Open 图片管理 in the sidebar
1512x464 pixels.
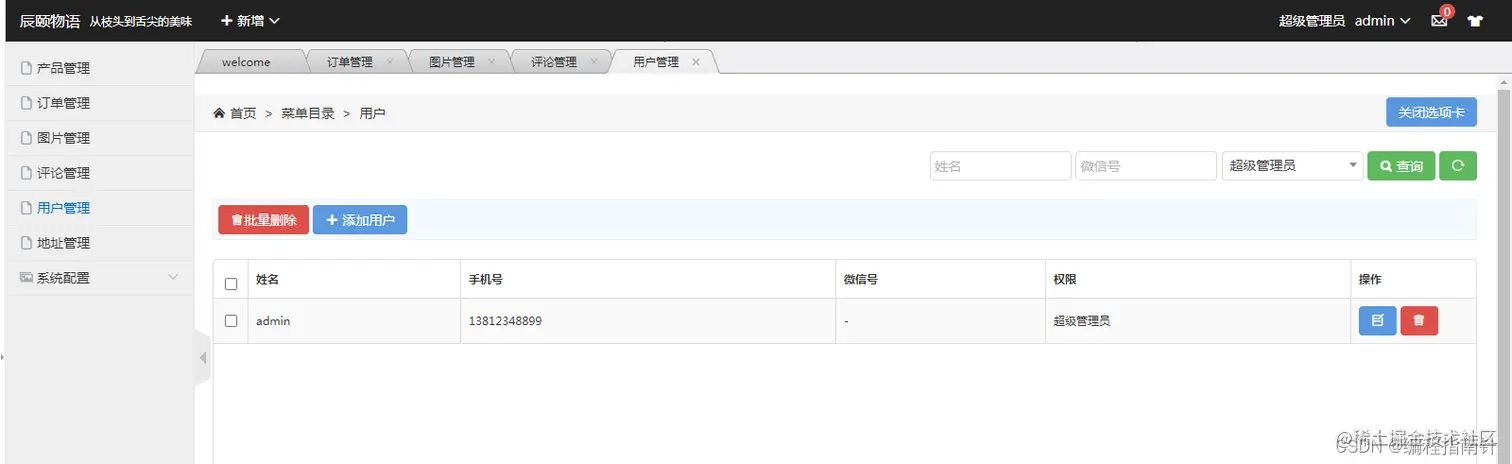coord(100,138)
